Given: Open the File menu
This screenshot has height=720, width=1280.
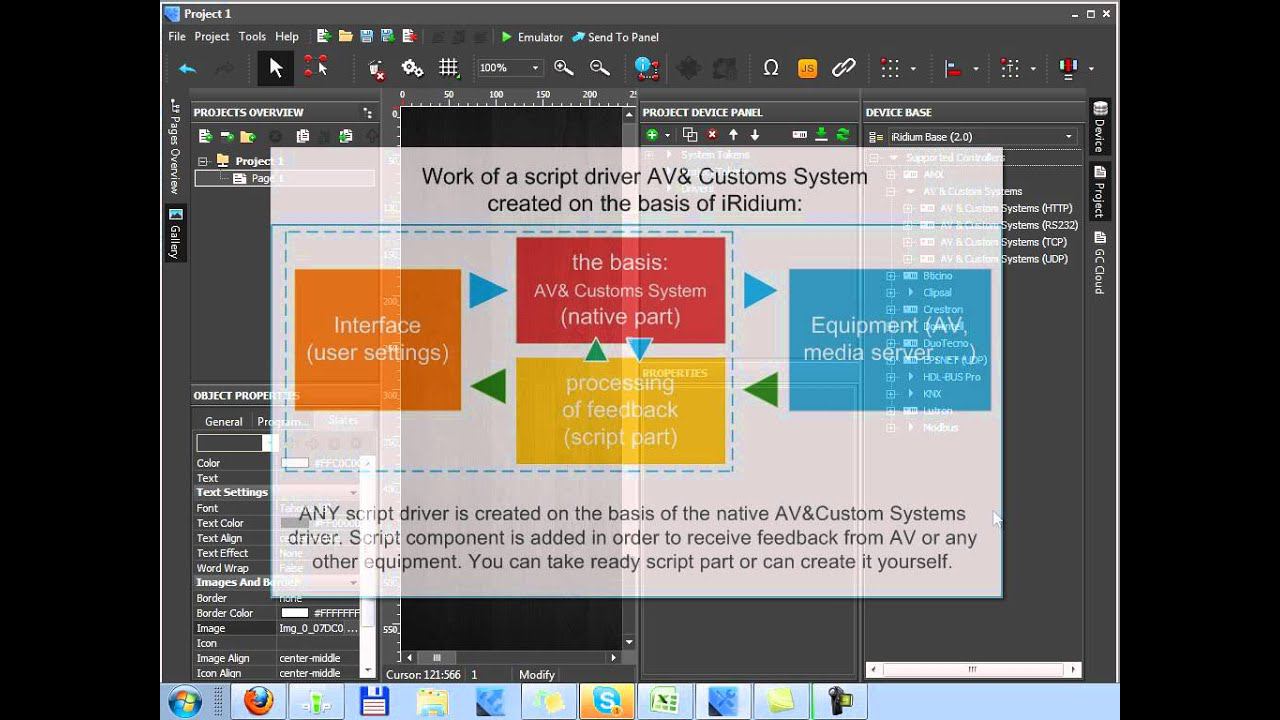Looking at the screenshot, I should [x=177, y=37].
